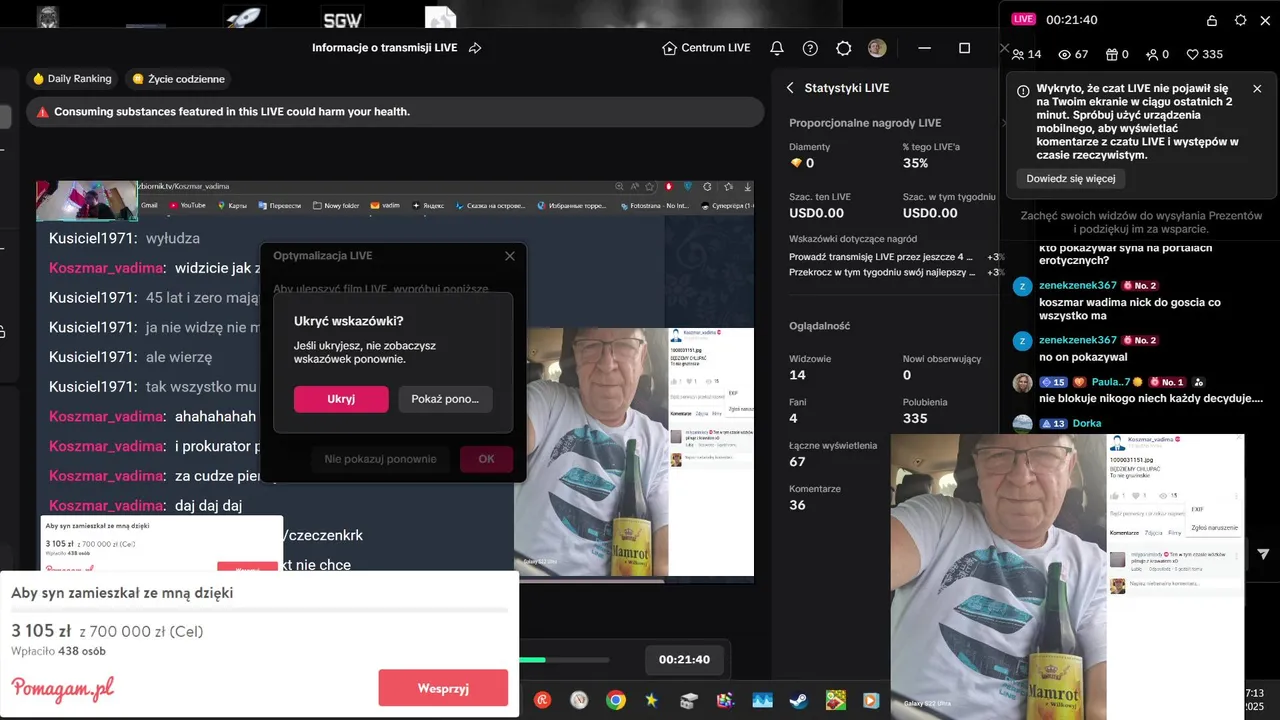Open Карты bookmark in streamed browser
This screenshot has height=720, width=1280.
click(232, 205)
